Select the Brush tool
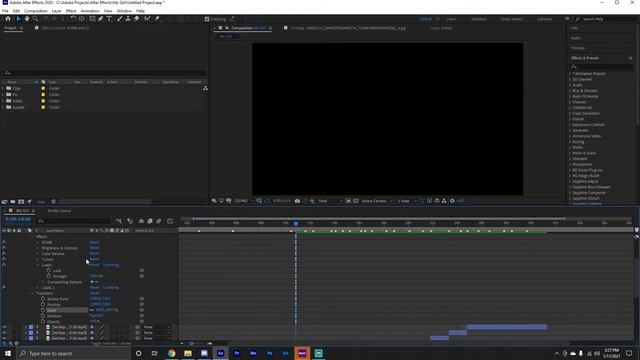 pos(120,19)
